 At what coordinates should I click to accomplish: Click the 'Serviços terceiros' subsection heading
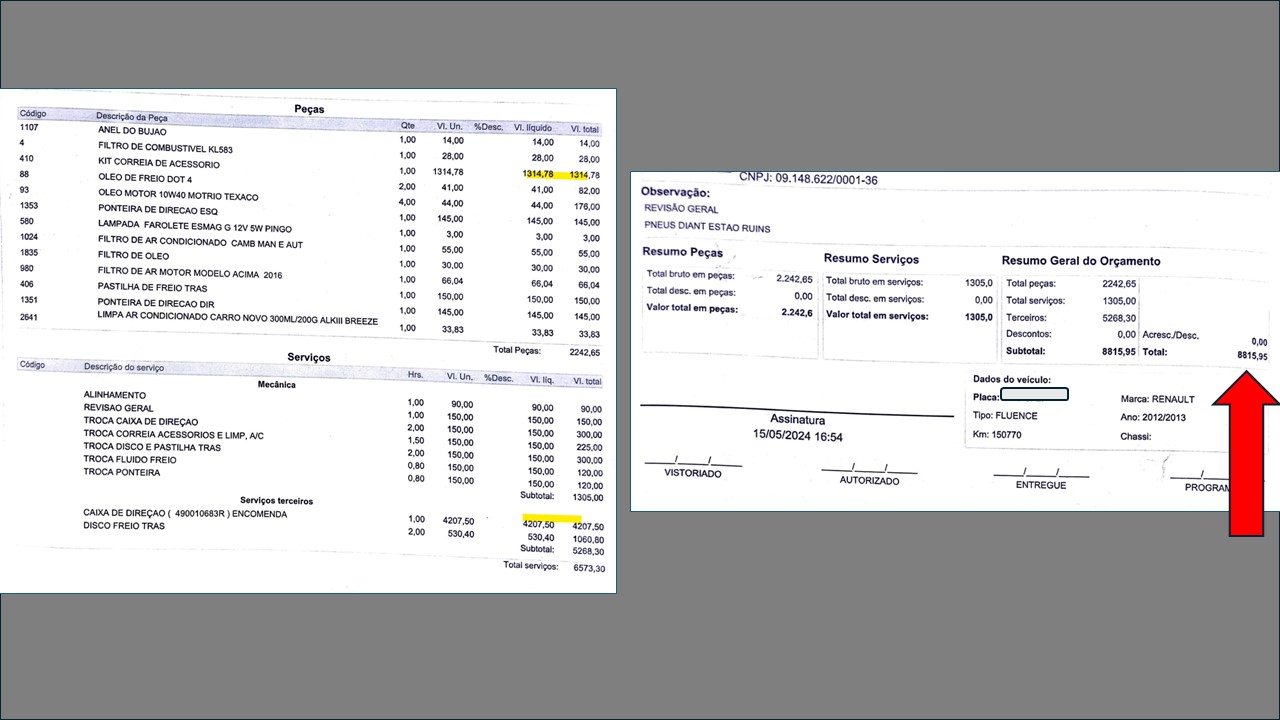coord(276,500)
